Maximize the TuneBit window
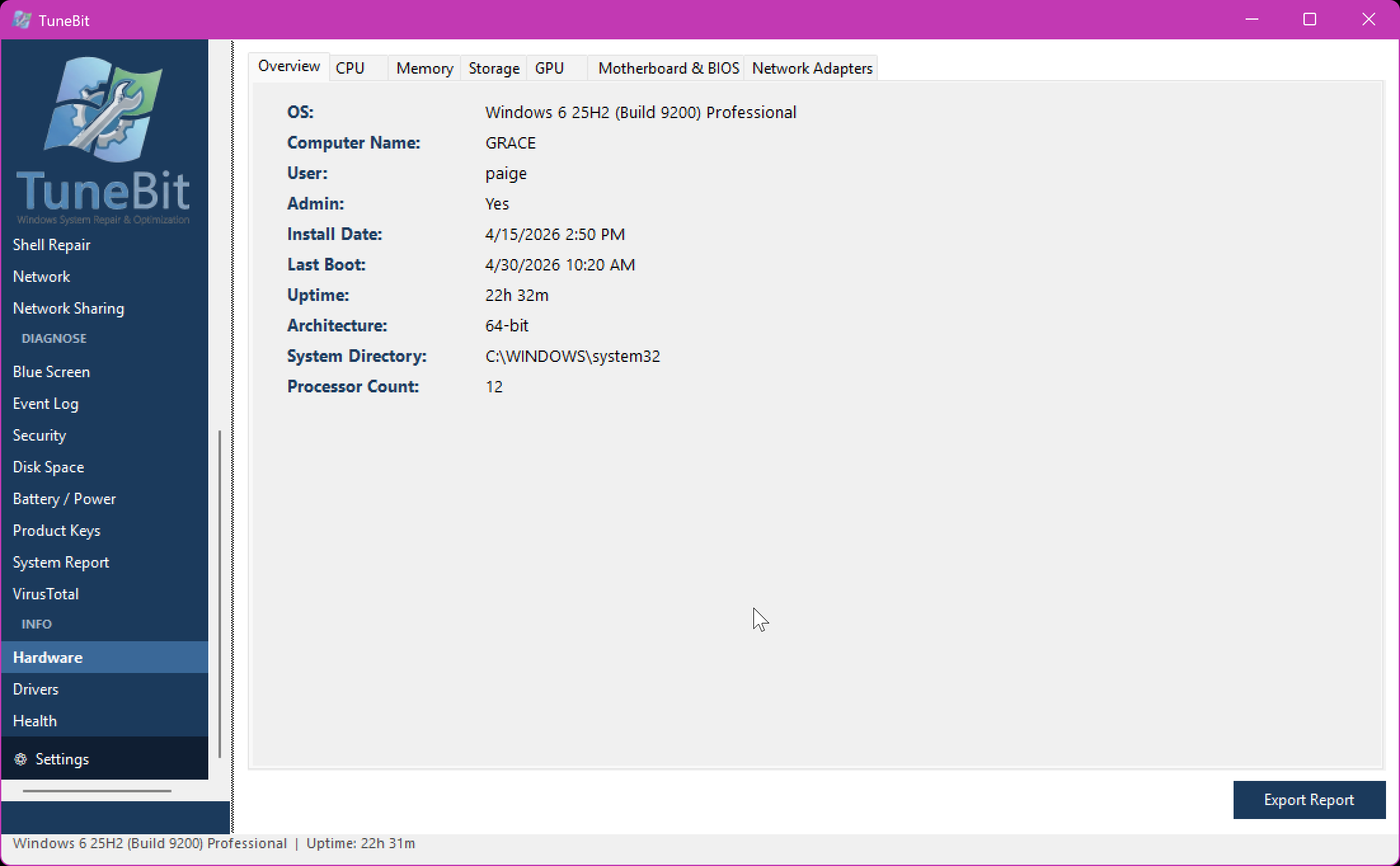This screenshot has height=866, width=1400. (x=1310, y=20)
